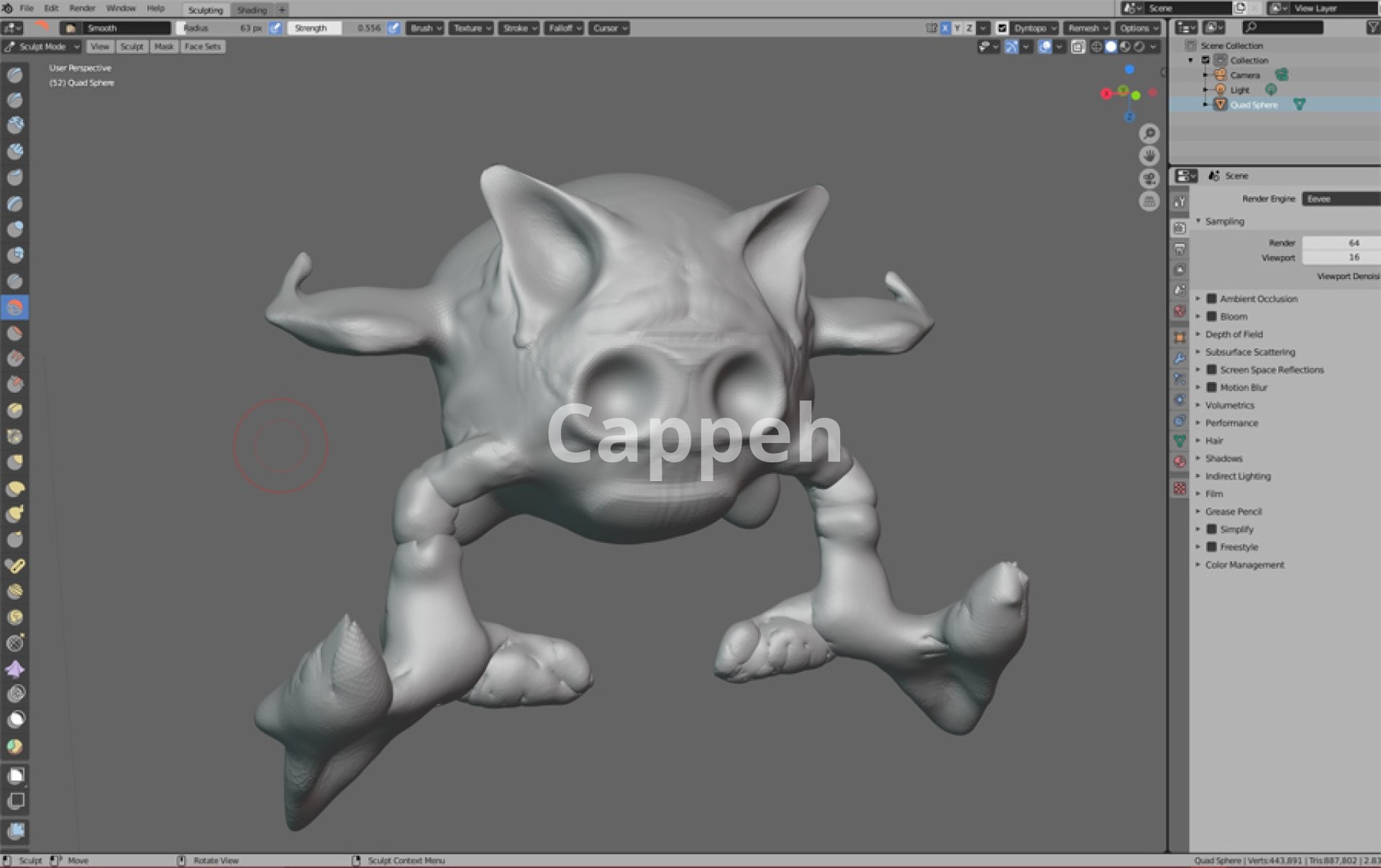
Task: Toggle camera view icon in viewport
Action: [1149, 178]
